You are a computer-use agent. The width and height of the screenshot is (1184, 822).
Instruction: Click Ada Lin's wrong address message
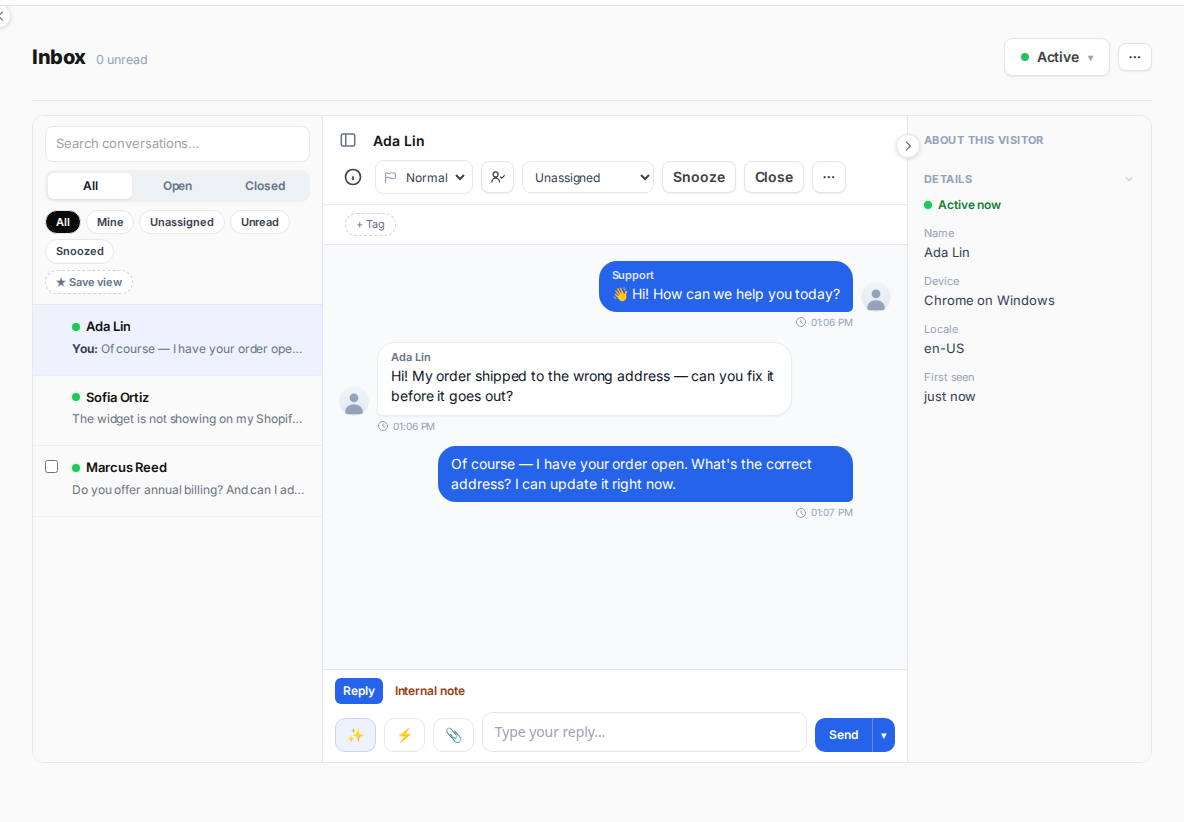tap(584, 379)
